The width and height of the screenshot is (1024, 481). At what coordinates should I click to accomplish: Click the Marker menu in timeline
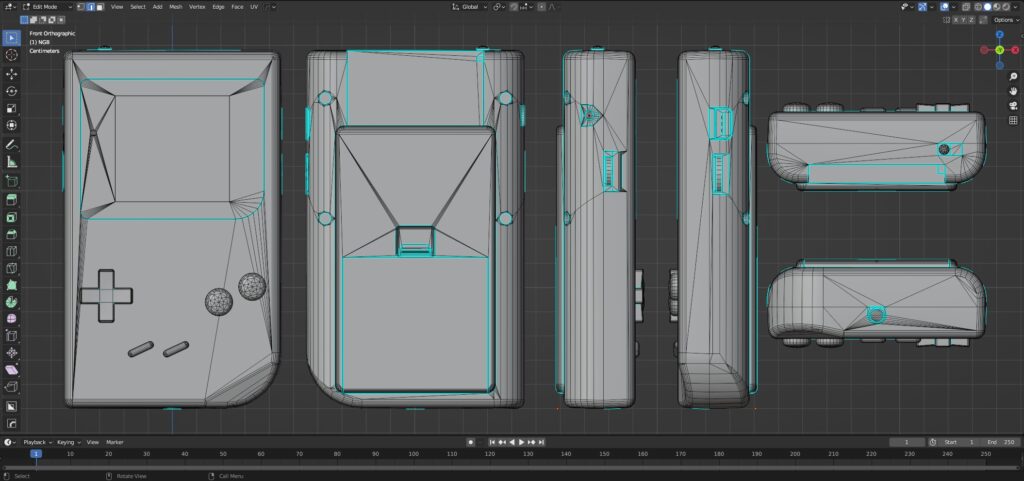[x=115, y=442]
